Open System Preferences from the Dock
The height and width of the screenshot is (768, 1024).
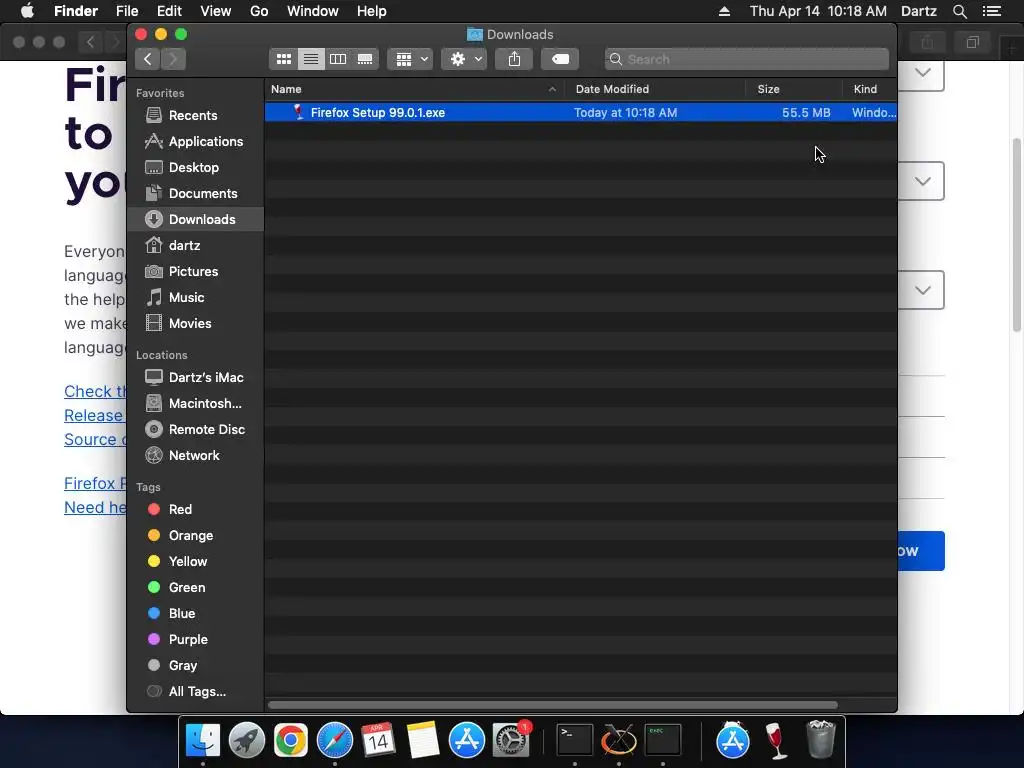tap(511, 740)
